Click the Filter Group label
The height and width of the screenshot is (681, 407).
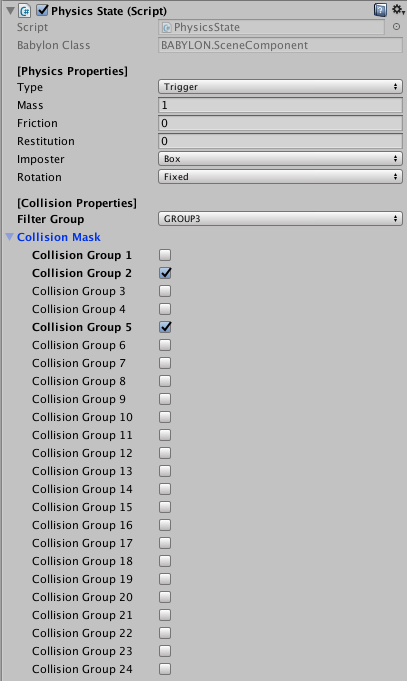point(50,219)
